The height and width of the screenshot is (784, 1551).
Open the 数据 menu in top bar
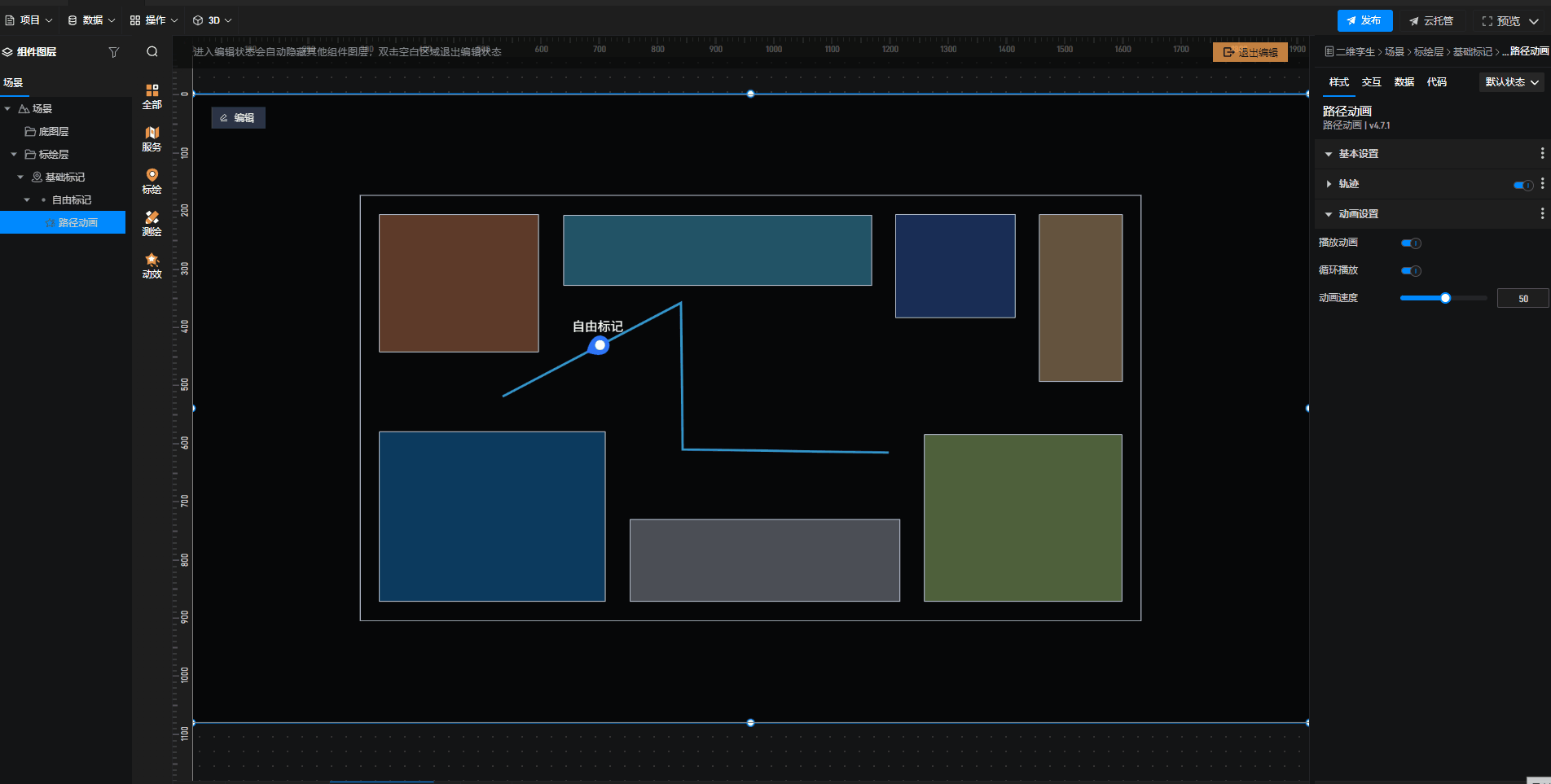(x=91, y=20)
